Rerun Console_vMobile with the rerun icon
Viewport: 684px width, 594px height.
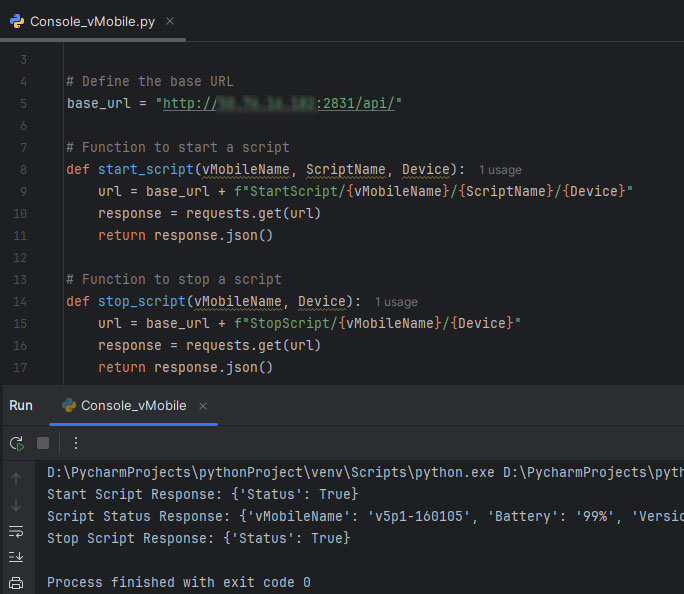coord(17,444)
